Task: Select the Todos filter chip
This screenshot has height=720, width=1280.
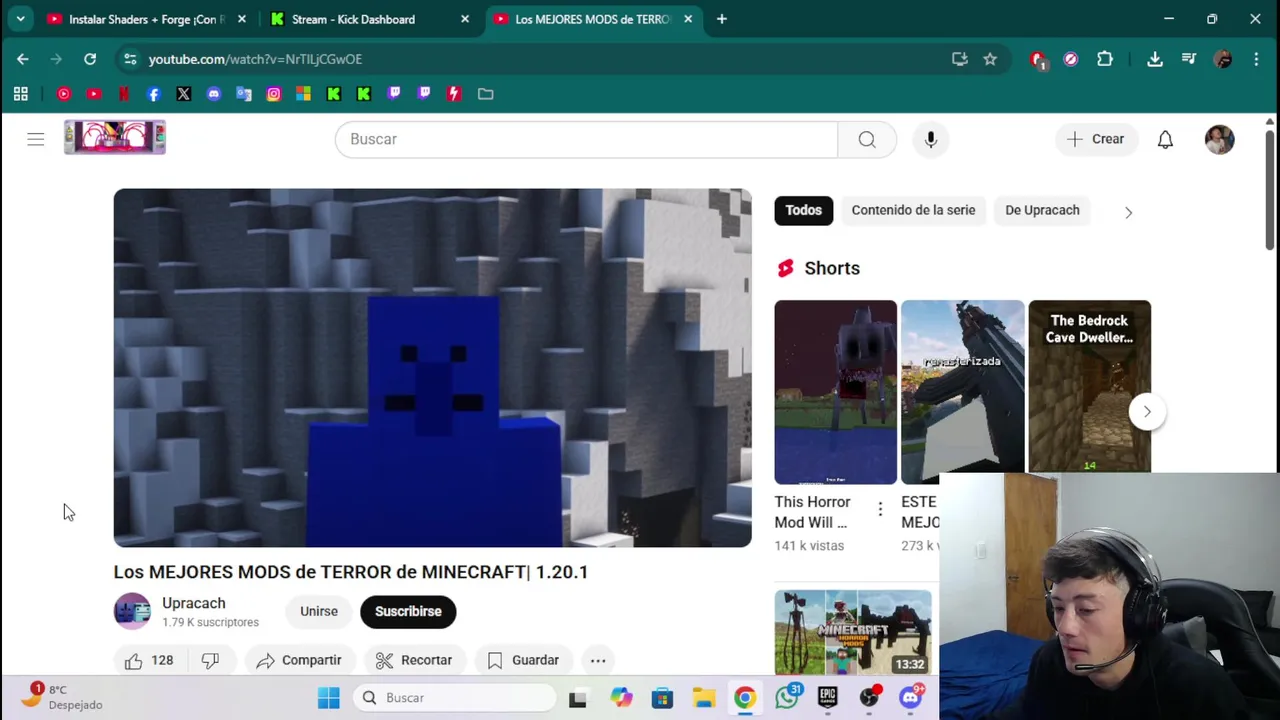Action: (x=803, y=210)
